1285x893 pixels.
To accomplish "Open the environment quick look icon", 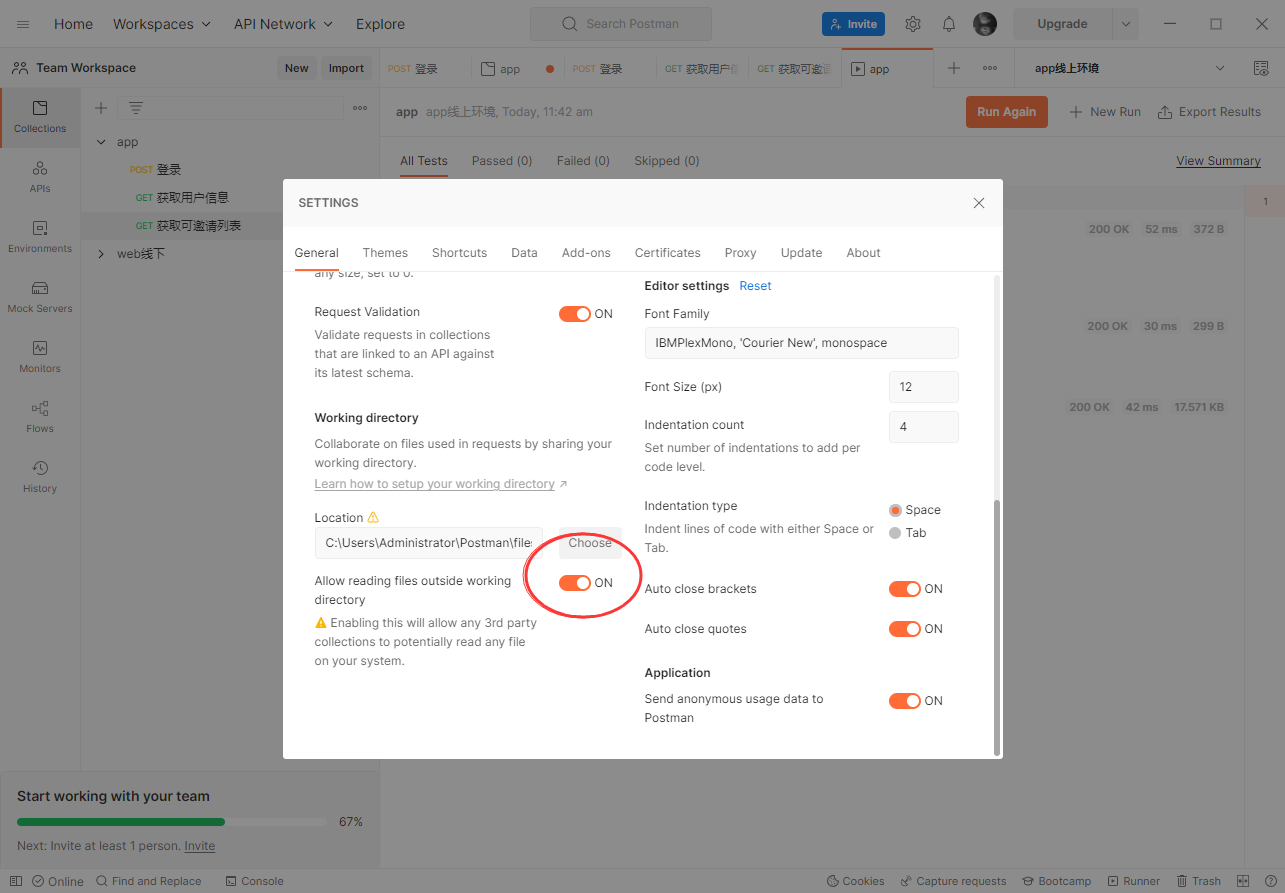I will [1261, 68].
